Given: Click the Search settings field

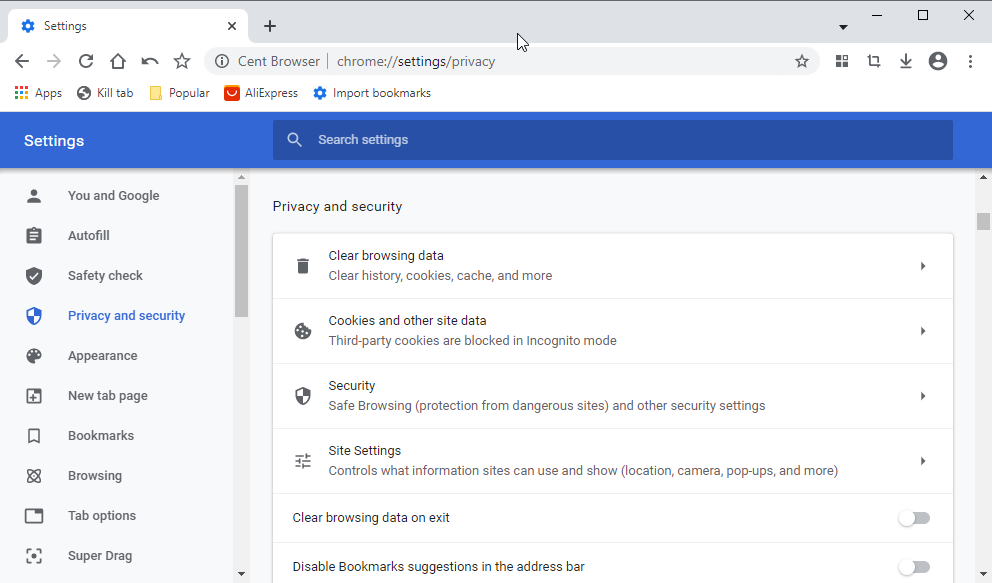Looking at the screenshot, I should [x=612, y=140].
